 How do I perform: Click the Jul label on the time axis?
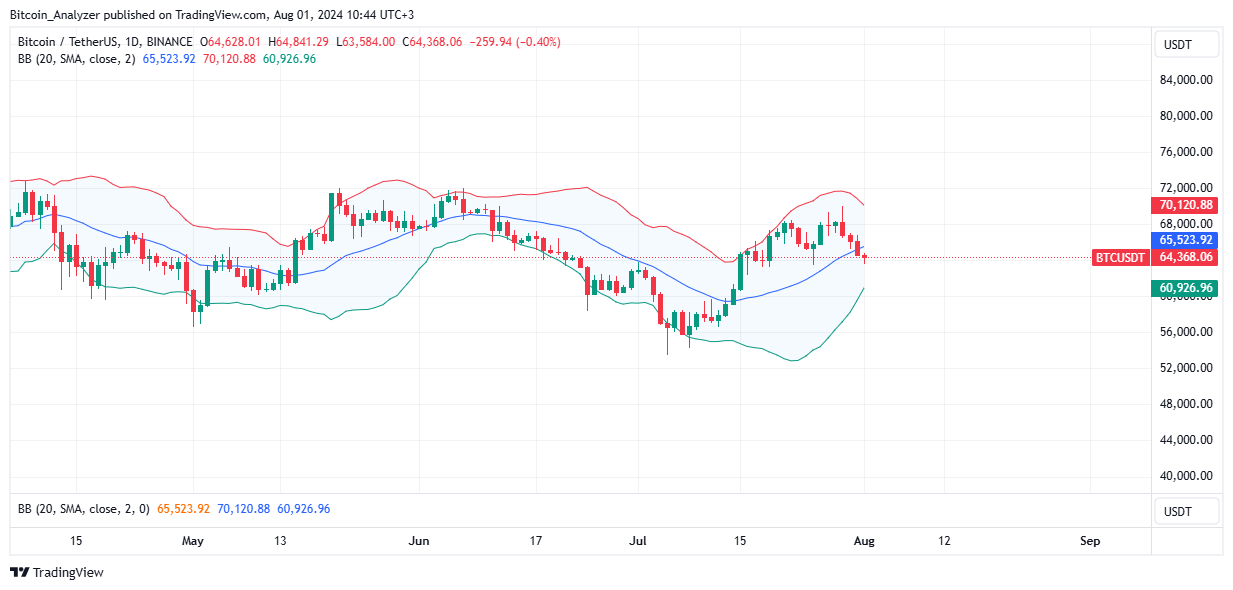[637, 541]
